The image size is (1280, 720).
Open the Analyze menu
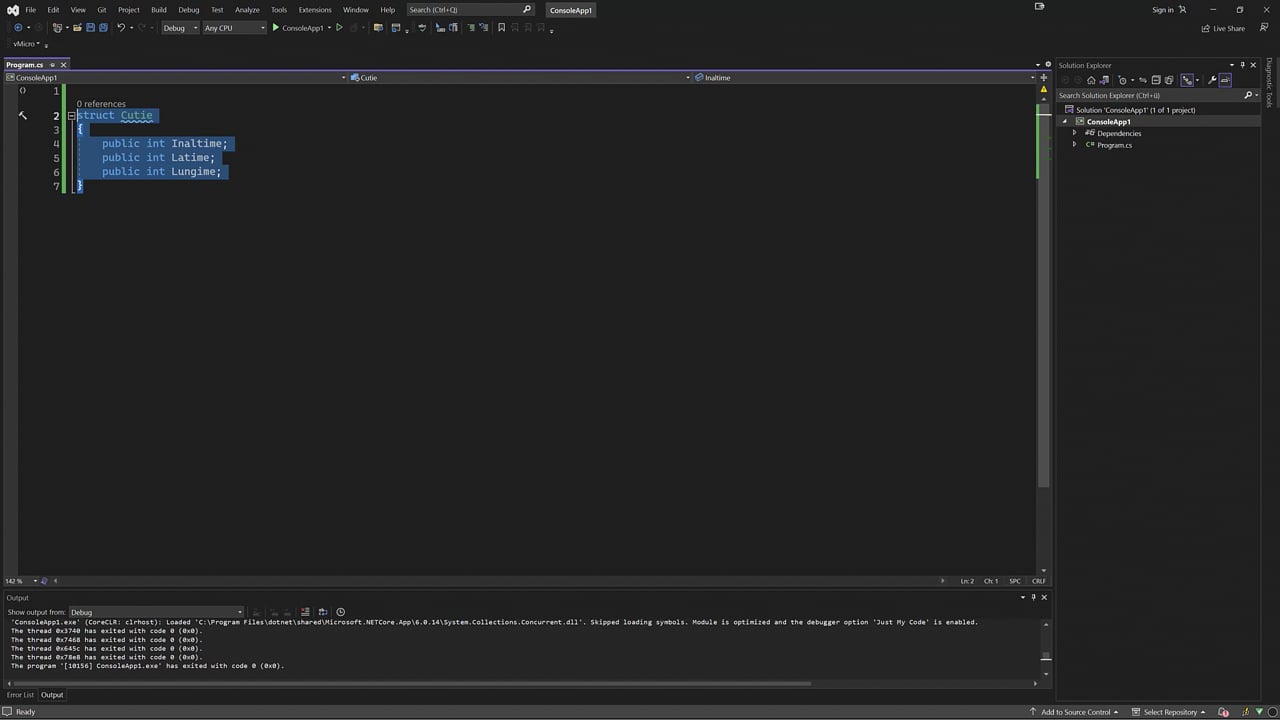pyautogui.click(x=247, y=10)
